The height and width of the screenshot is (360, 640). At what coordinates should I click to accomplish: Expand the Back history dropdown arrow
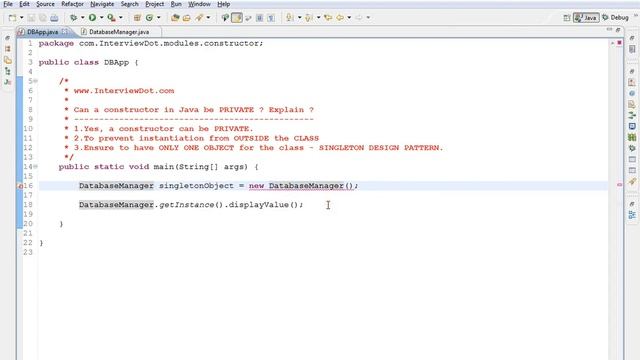click(x=349, y=18)
